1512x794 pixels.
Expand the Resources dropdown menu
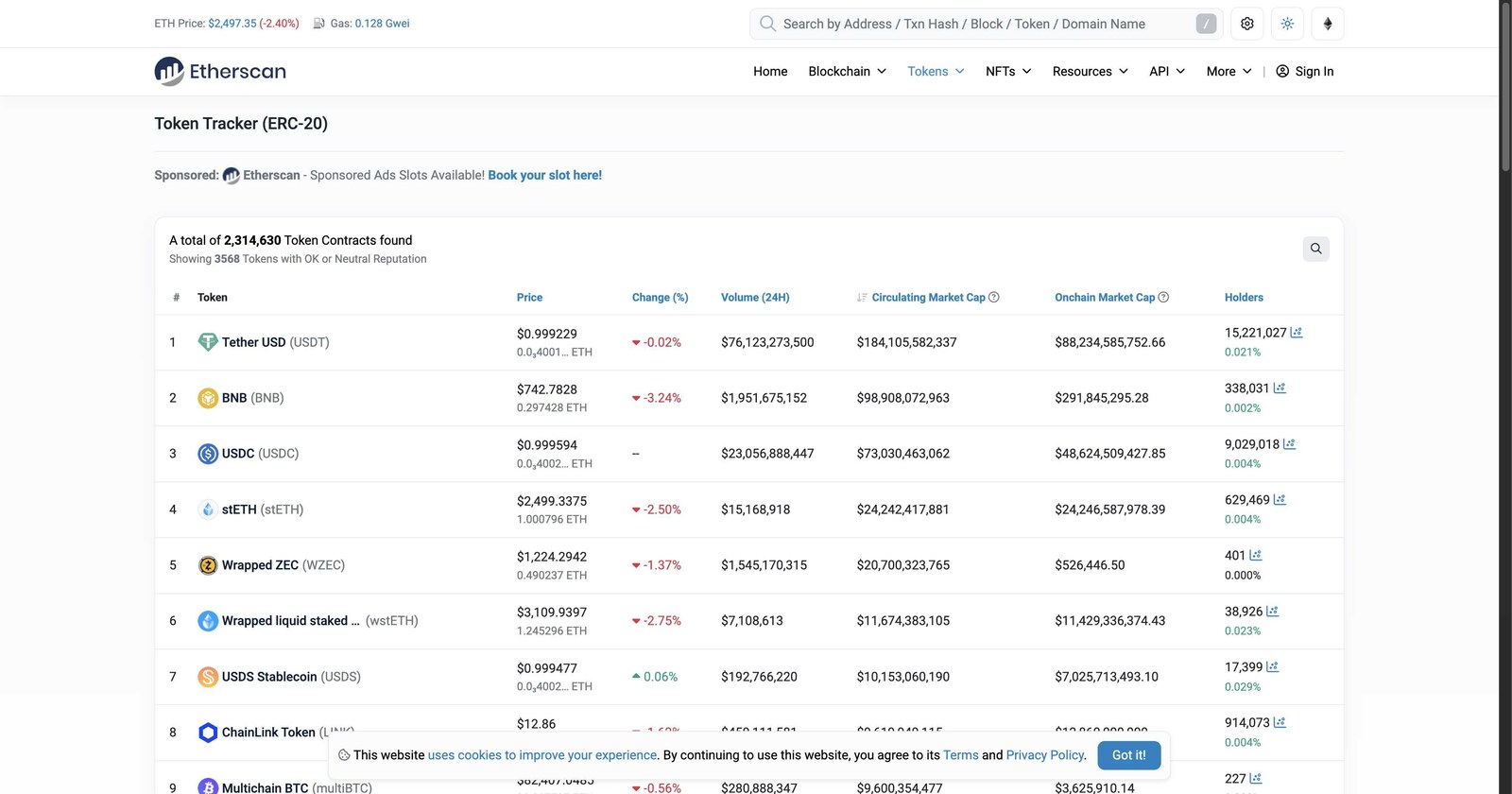[1091, 71]
